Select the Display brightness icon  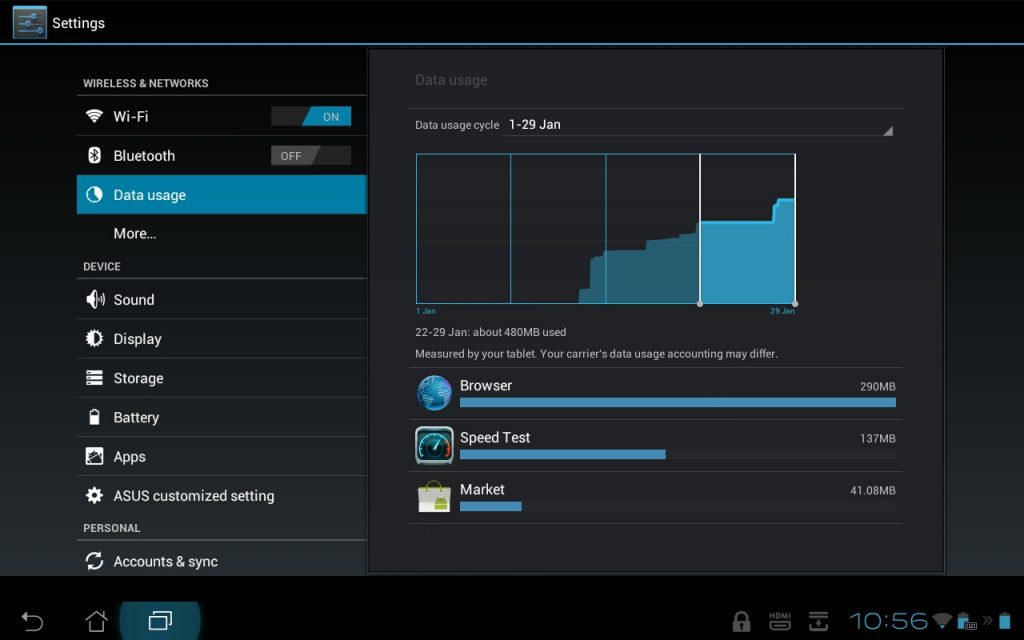94,338
